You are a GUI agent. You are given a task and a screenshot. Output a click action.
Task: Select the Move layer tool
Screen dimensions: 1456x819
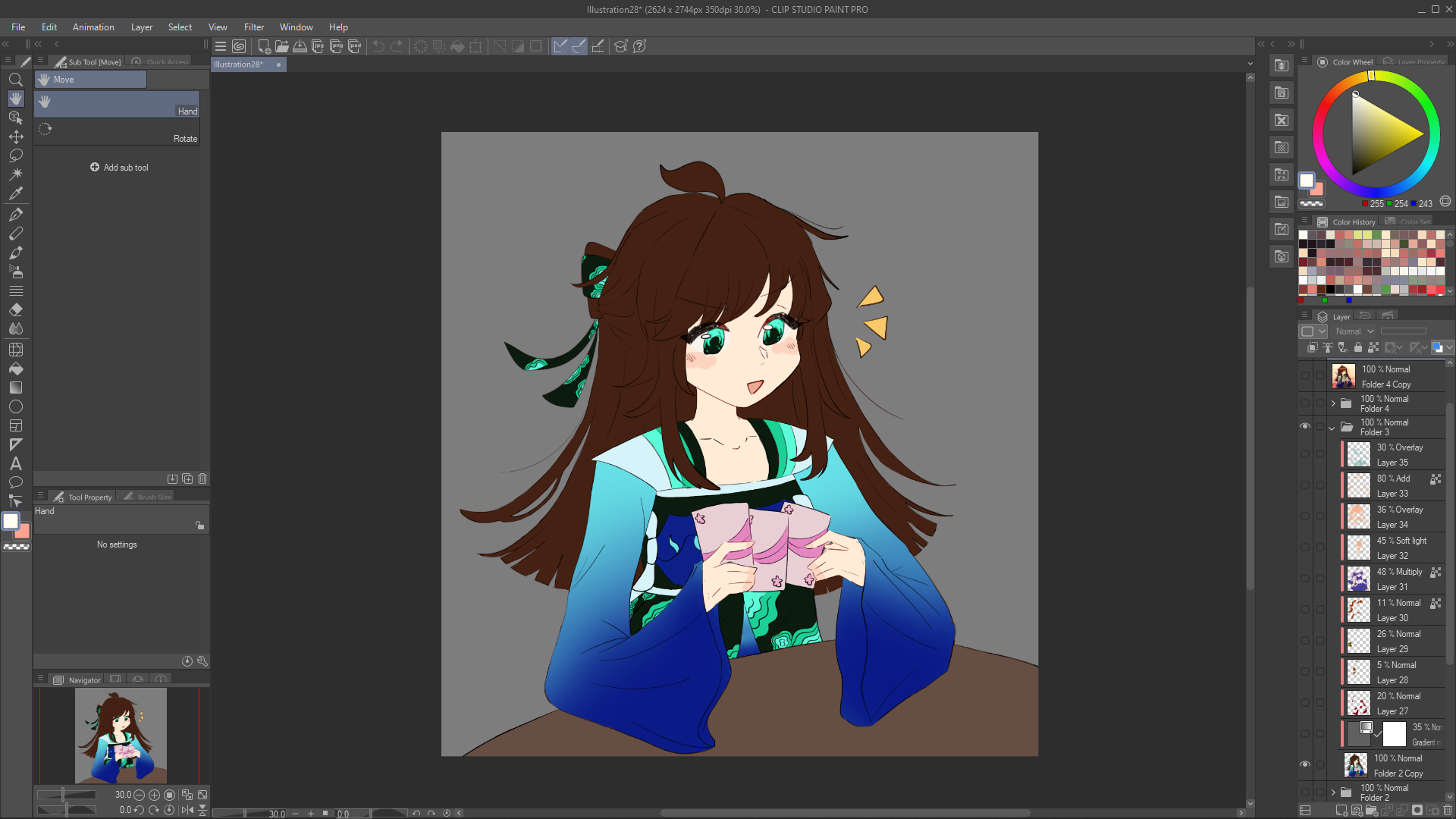[15, 136]
